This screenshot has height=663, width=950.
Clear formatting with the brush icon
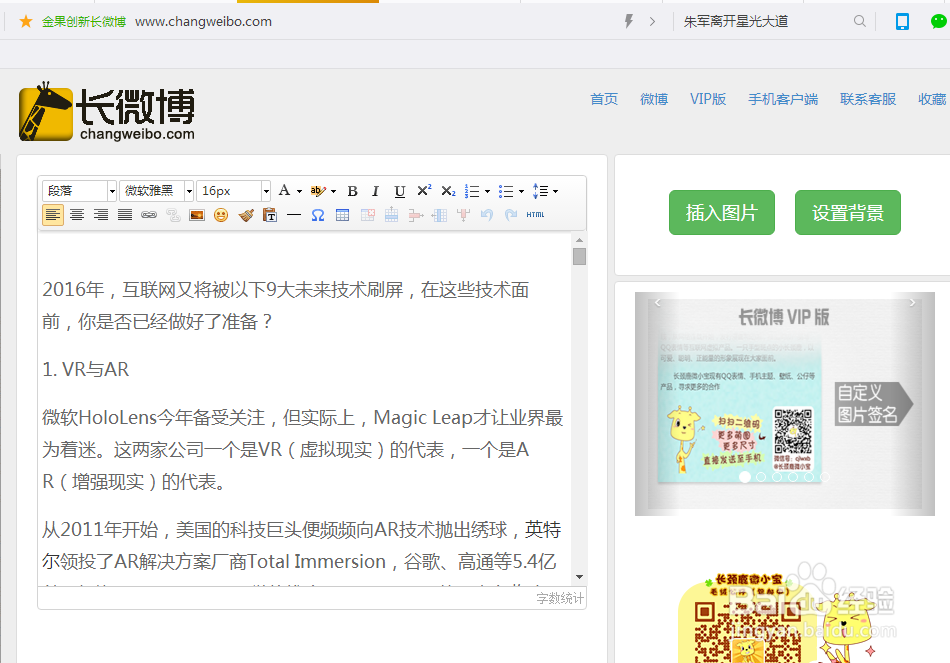(x=246, y=215)
